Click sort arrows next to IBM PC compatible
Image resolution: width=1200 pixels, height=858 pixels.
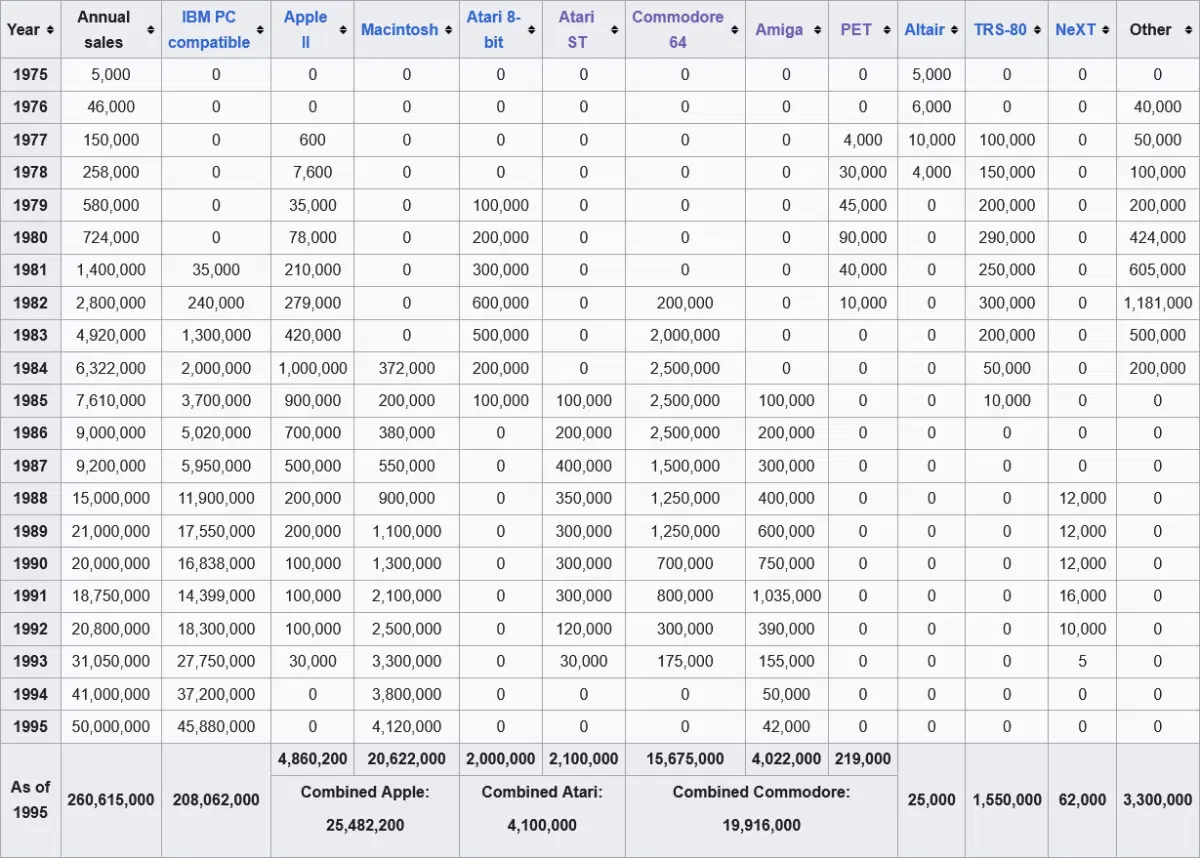coord(260,30)
